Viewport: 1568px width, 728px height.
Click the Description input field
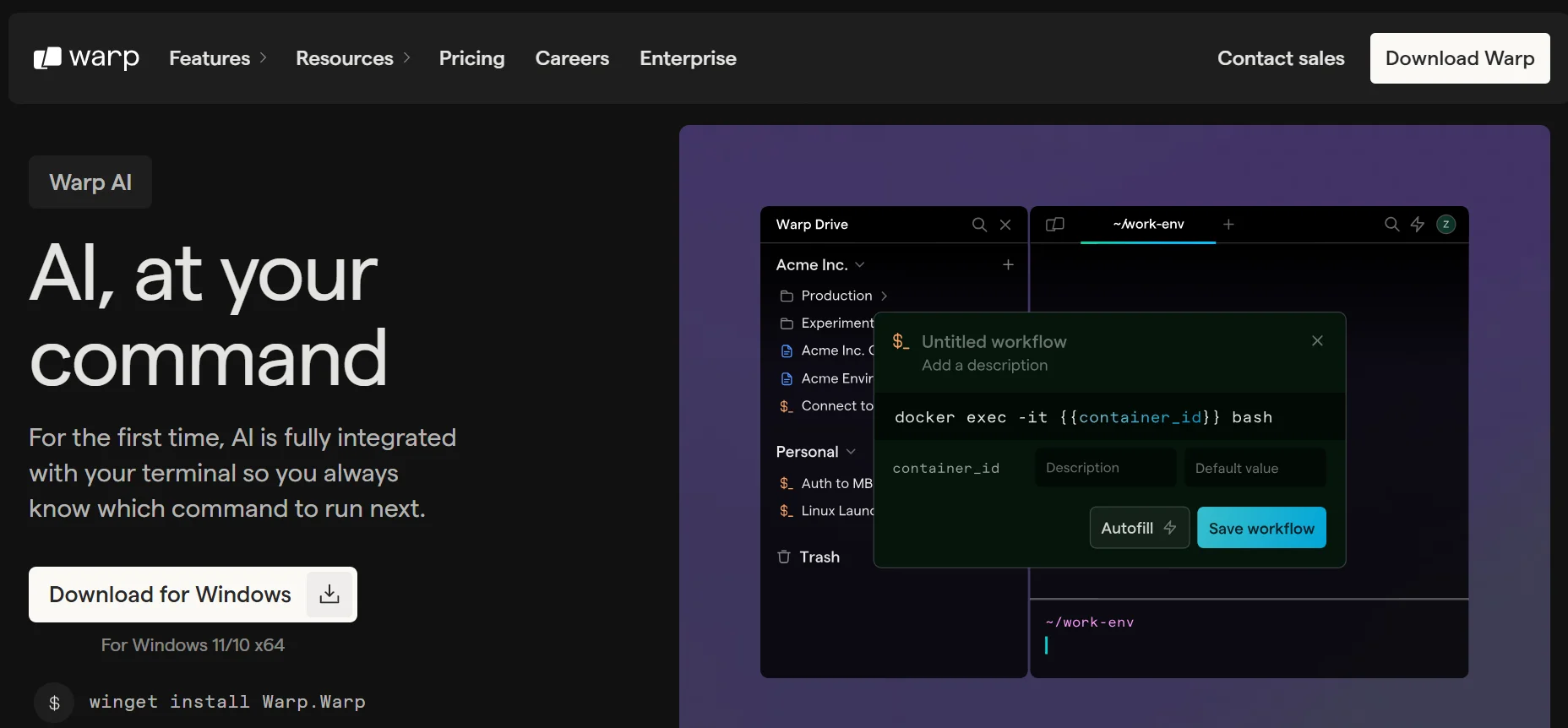point(1105,468)
